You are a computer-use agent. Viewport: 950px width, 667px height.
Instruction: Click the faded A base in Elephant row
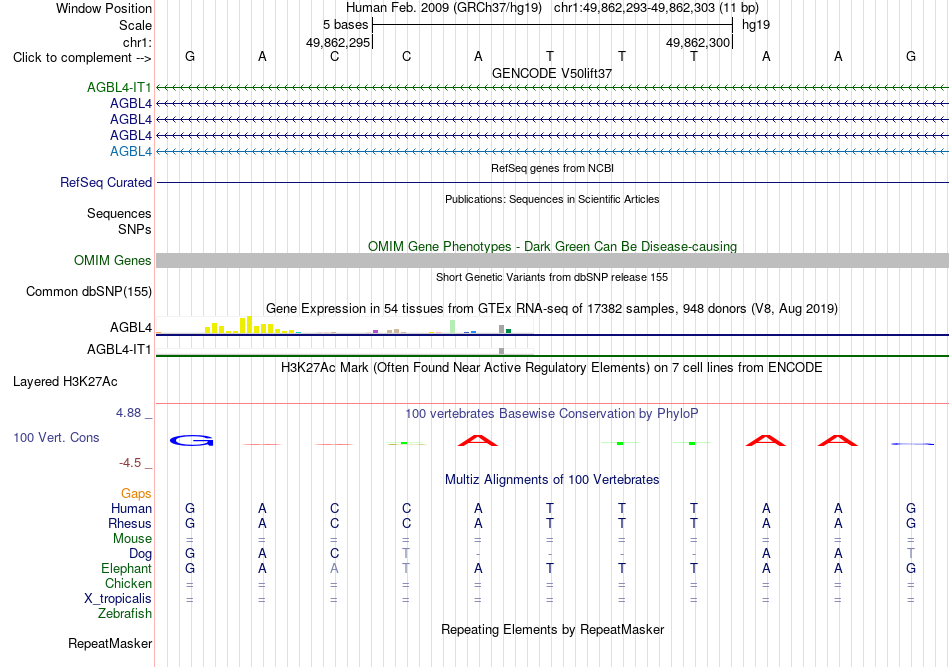[x=334, y=569]
